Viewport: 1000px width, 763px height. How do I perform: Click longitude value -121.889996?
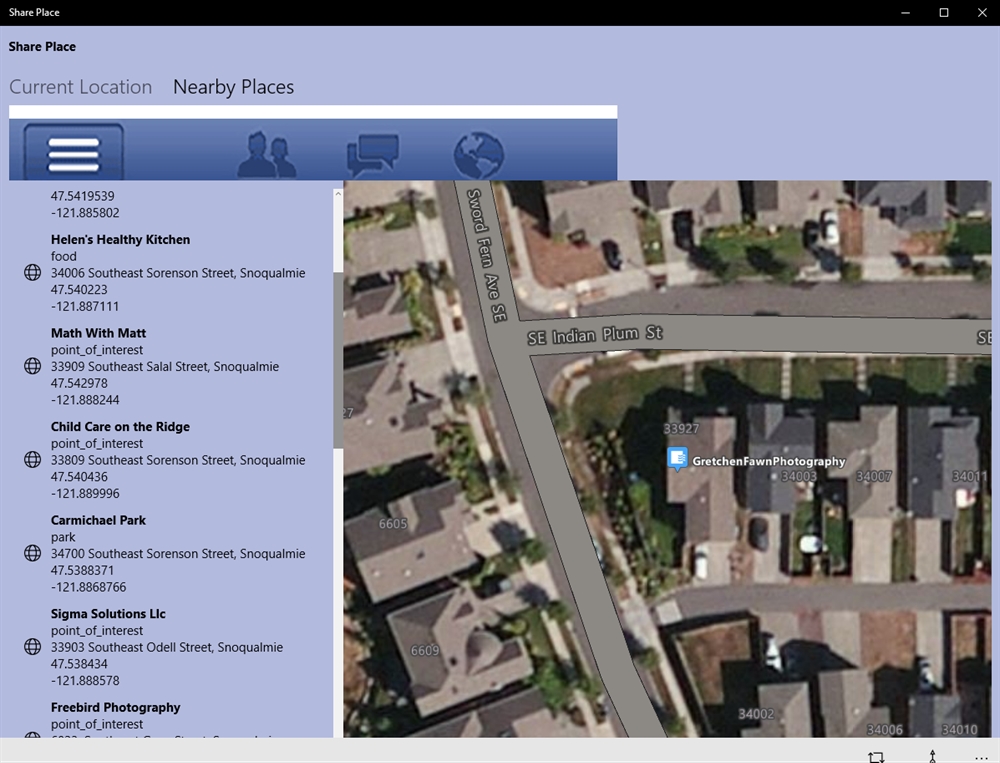pyautogui.click(x=85, y=493)
